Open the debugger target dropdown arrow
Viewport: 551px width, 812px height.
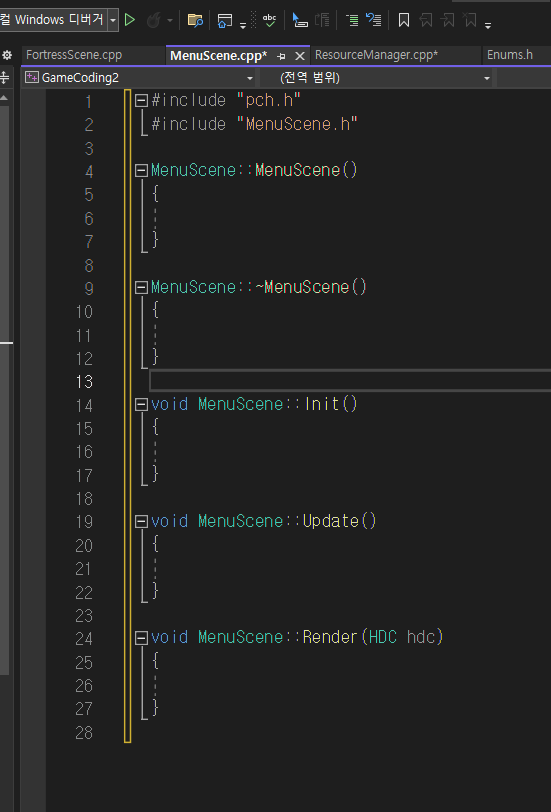(x=113, y=20)
